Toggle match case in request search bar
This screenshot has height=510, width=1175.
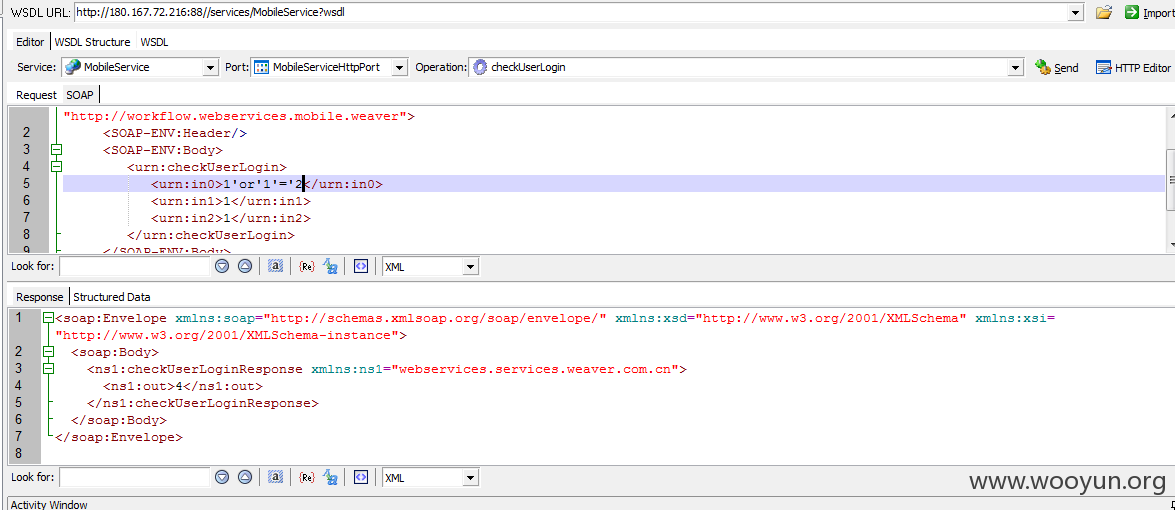pos(276,266)
